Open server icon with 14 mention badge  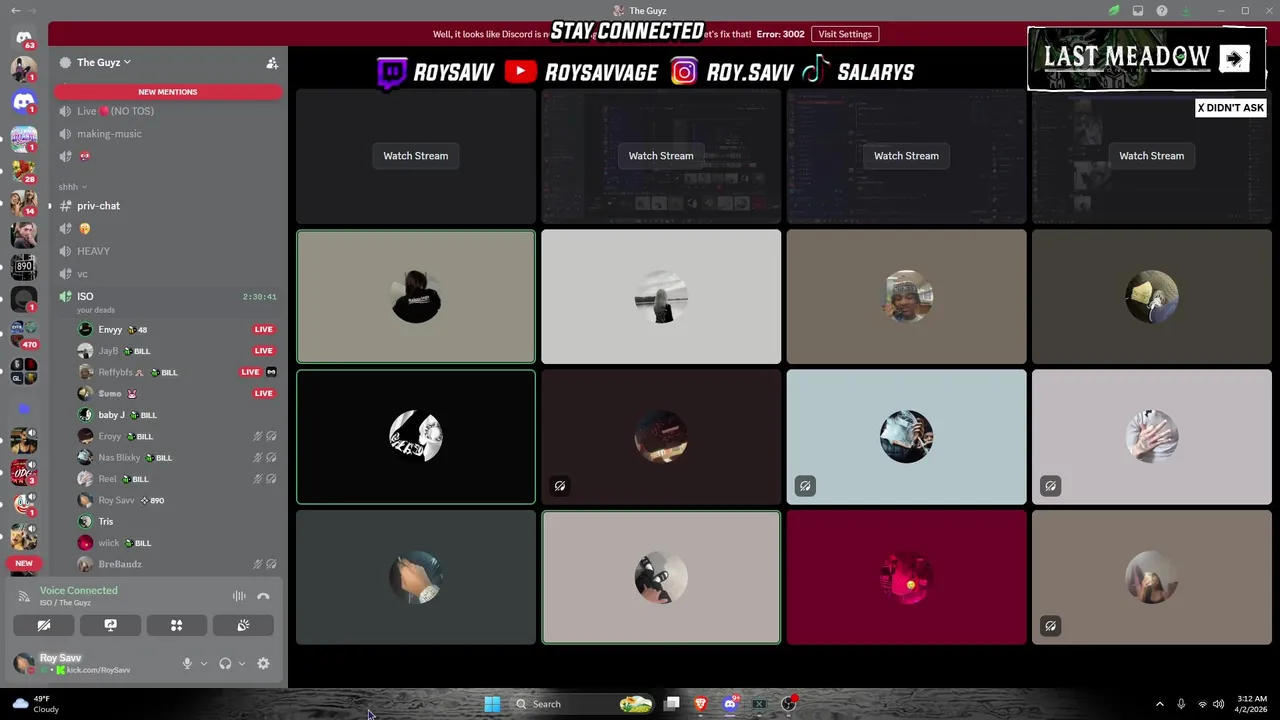coord(24,203)
